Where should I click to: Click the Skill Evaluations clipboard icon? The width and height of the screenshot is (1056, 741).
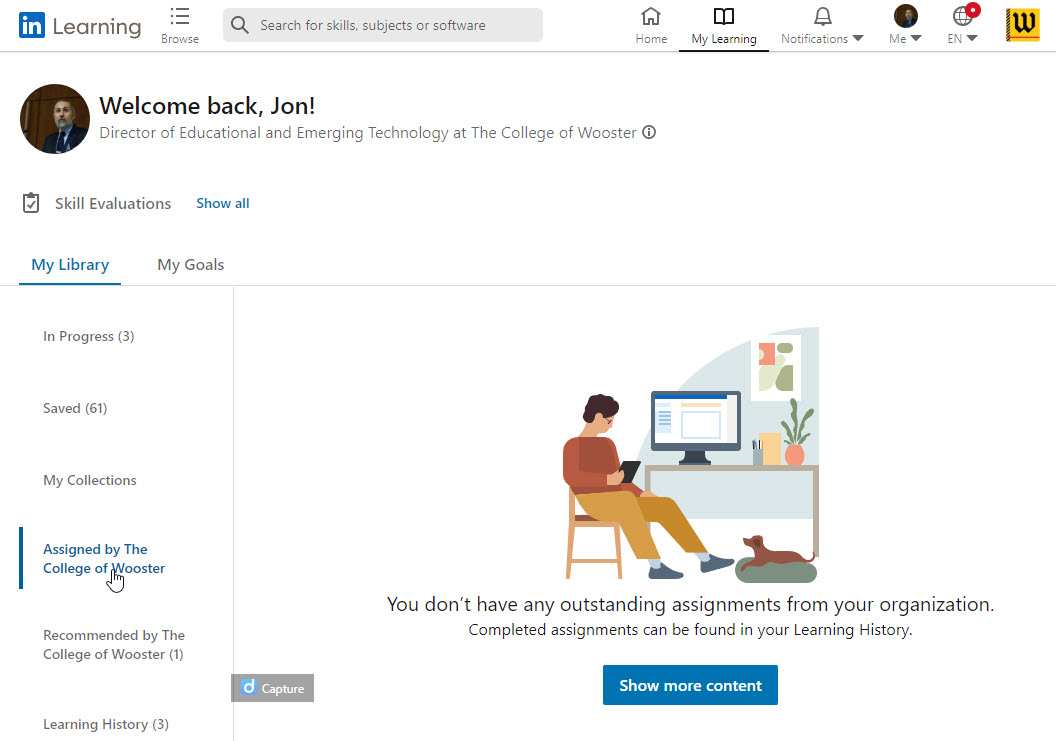click(31, 203)
